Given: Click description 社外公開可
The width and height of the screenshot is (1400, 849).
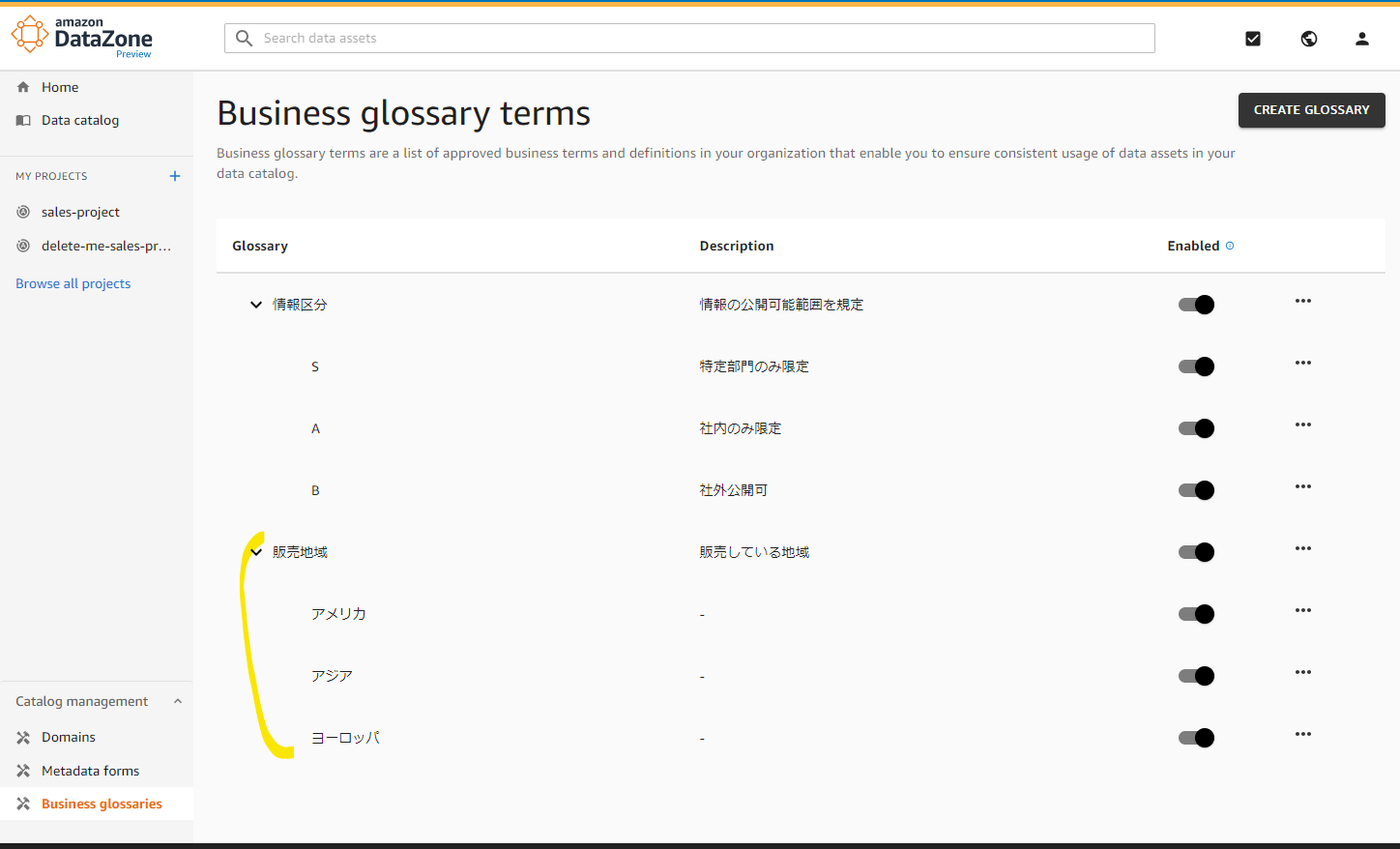Looking at the screenshot, I should [734, 490].
